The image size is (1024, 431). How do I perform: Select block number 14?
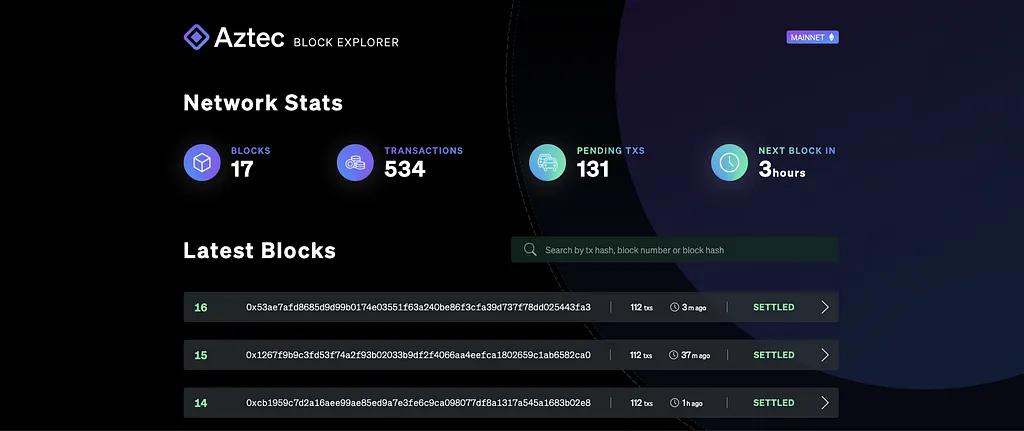(200, 403)
